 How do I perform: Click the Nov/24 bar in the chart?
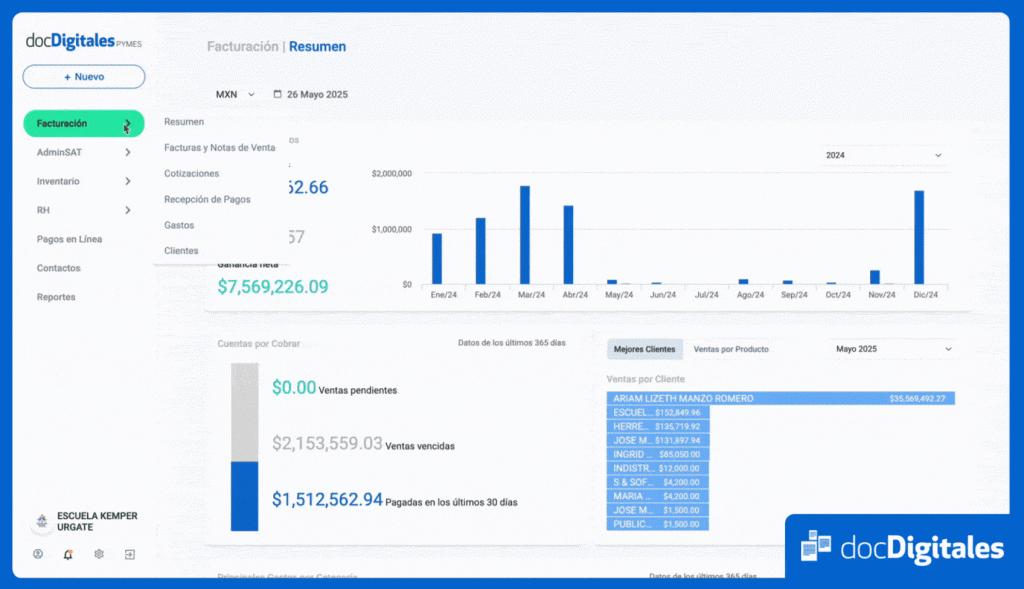click(x=875, y=277)
